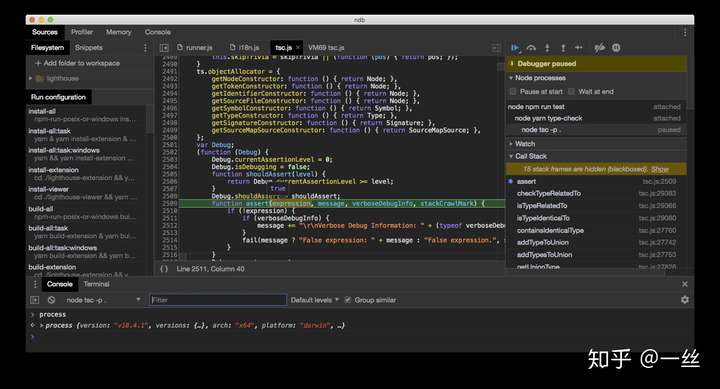
Task: Collapse the Node processes section
Action: pyautogui.click(x=511, y=78)
